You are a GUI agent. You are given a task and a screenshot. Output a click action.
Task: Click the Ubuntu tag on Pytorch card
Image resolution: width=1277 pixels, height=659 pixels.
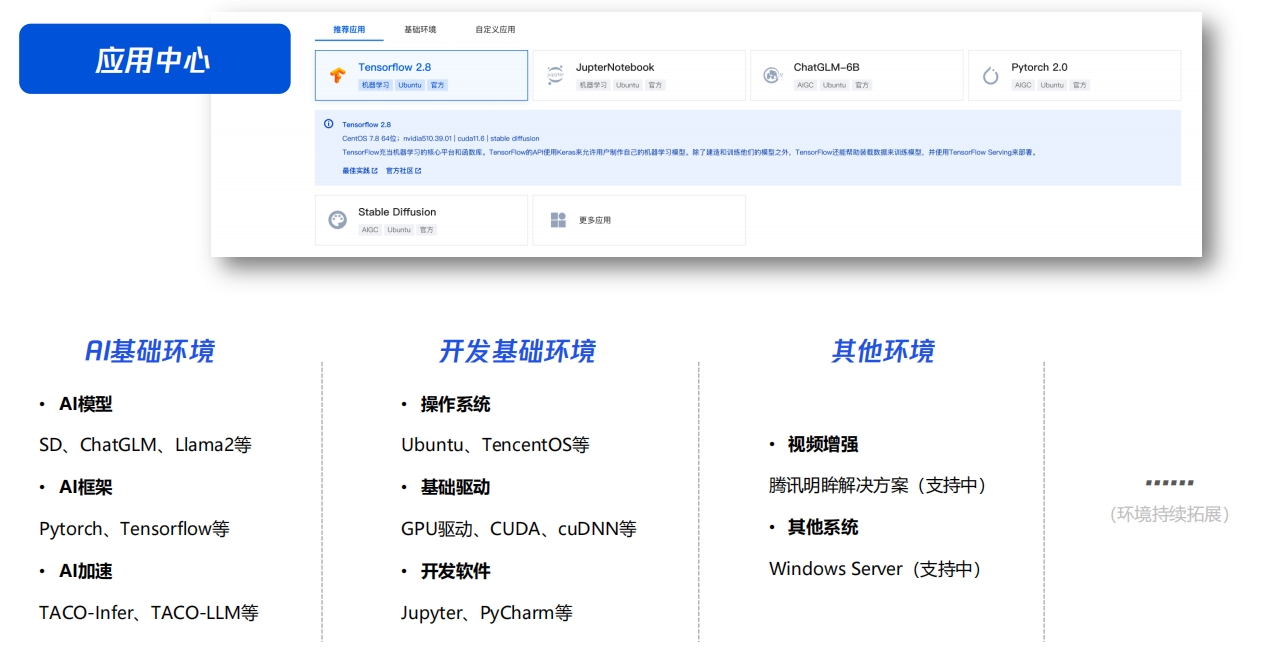pos(1052,85)
